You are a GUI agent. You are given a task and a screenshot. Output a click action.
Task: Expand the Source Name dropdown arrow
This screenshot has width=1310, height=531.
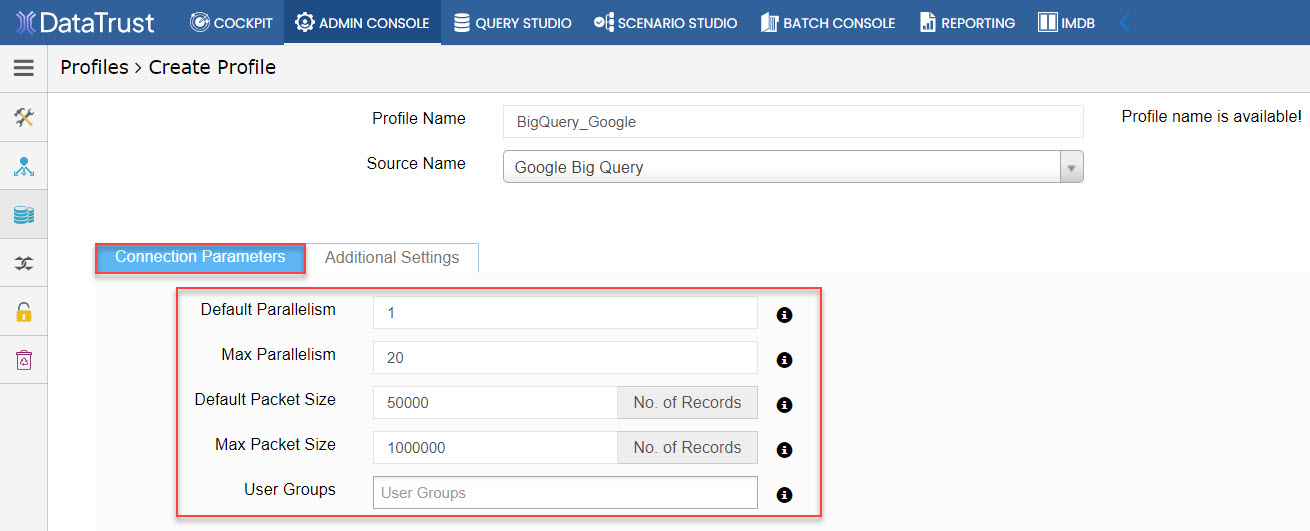[x=1071, y=167]
